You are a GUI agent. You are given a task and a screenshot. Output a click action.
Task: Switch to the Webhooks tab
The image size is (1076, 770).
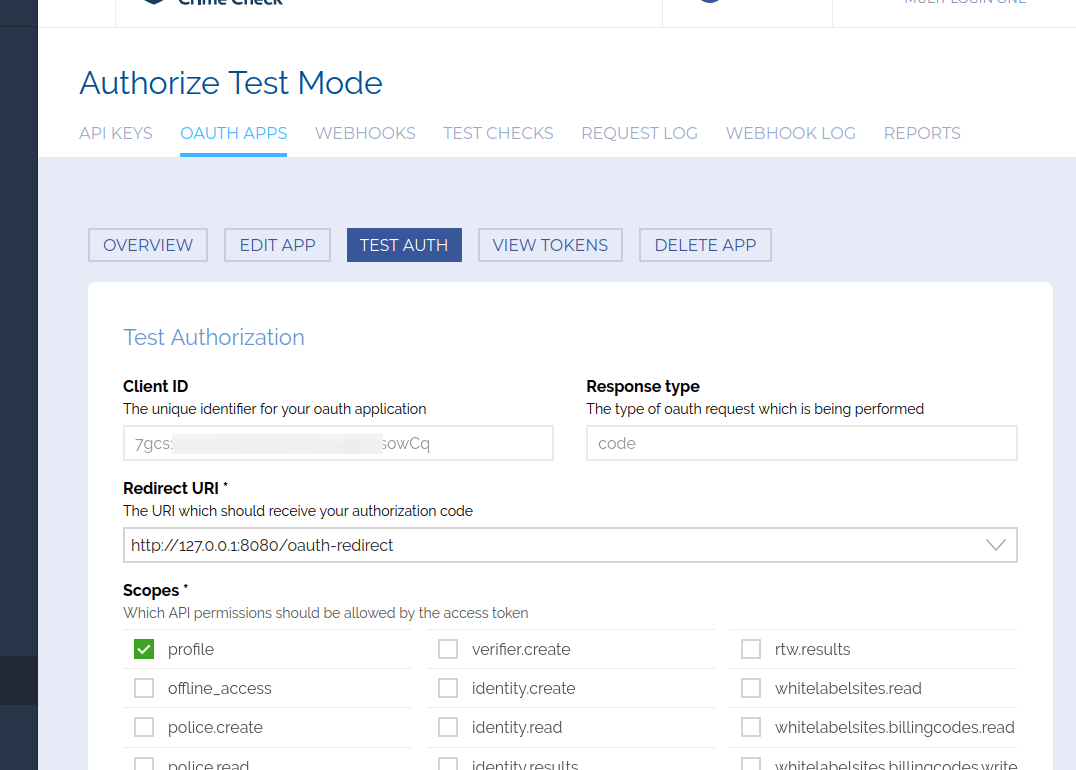(365, 133)
